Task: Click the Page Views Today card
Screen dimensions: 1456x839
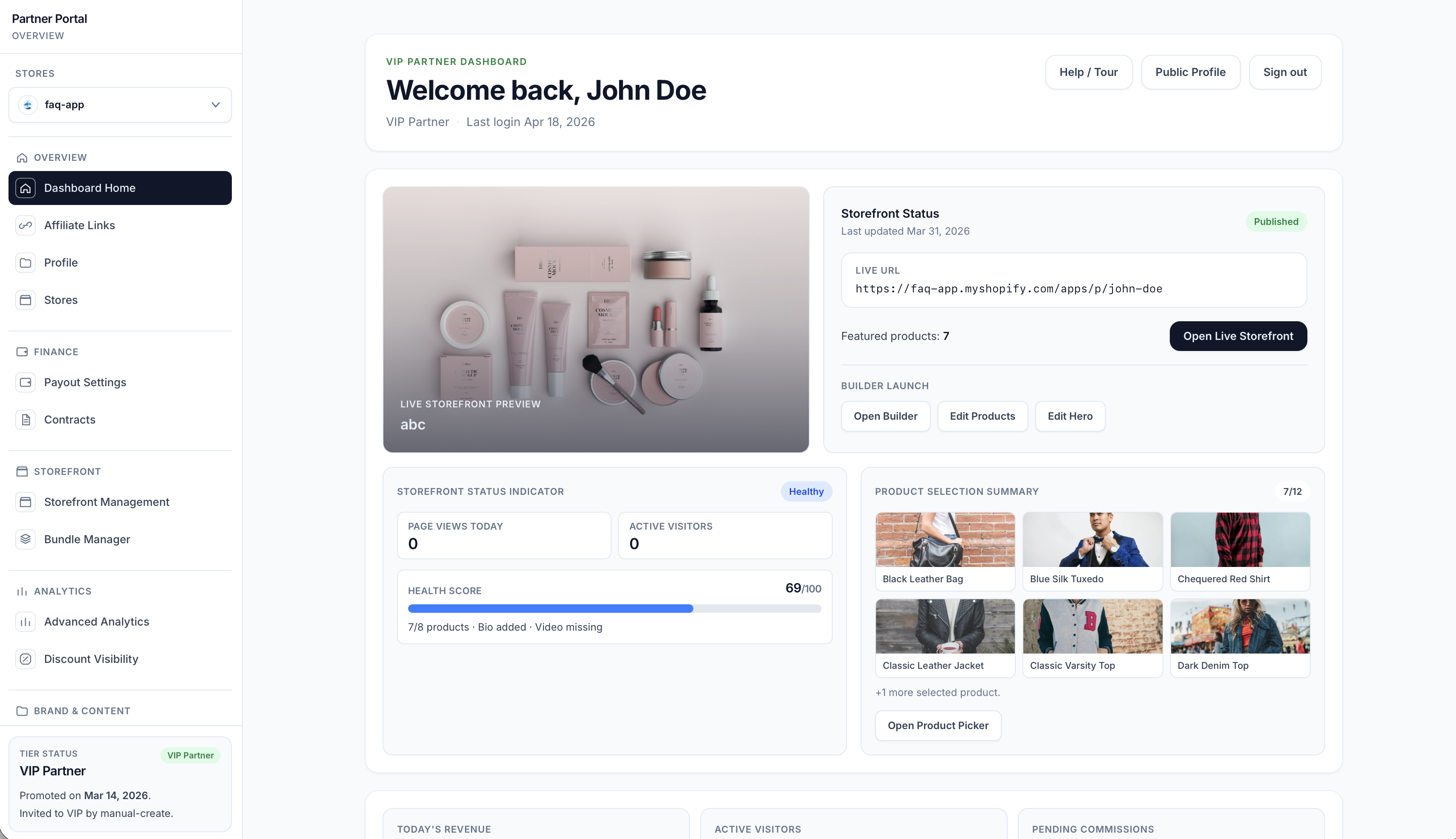Action: coord(504,535)
